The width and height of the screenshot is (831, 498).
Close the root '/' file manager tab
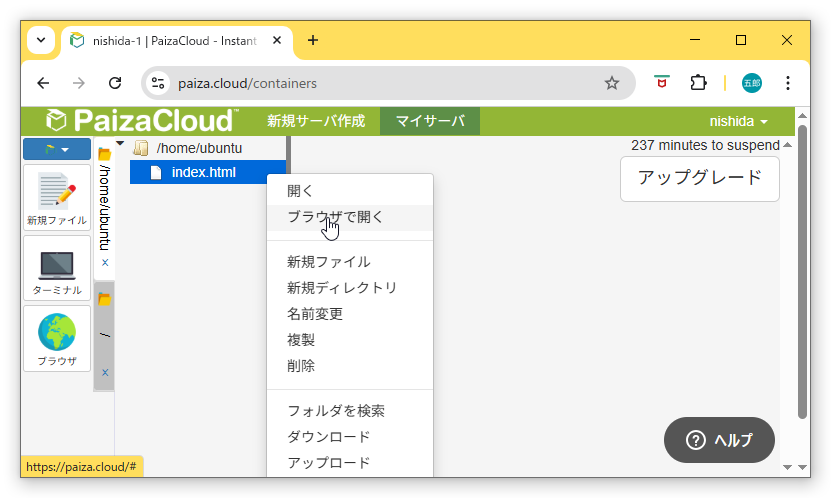pyautogui.click(x=105, y=372)
